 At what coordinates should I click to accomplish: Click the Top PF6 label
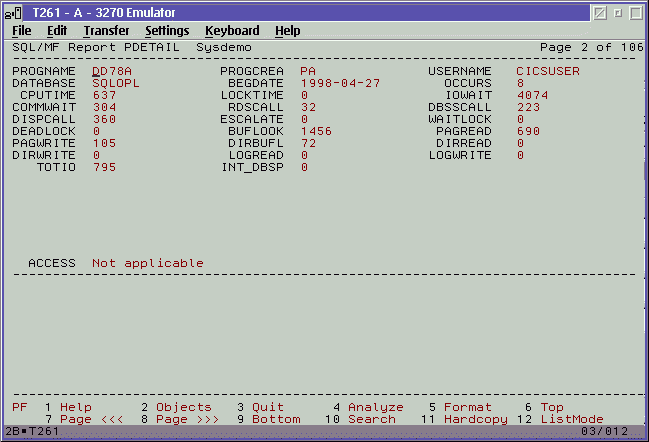point(552,407)
